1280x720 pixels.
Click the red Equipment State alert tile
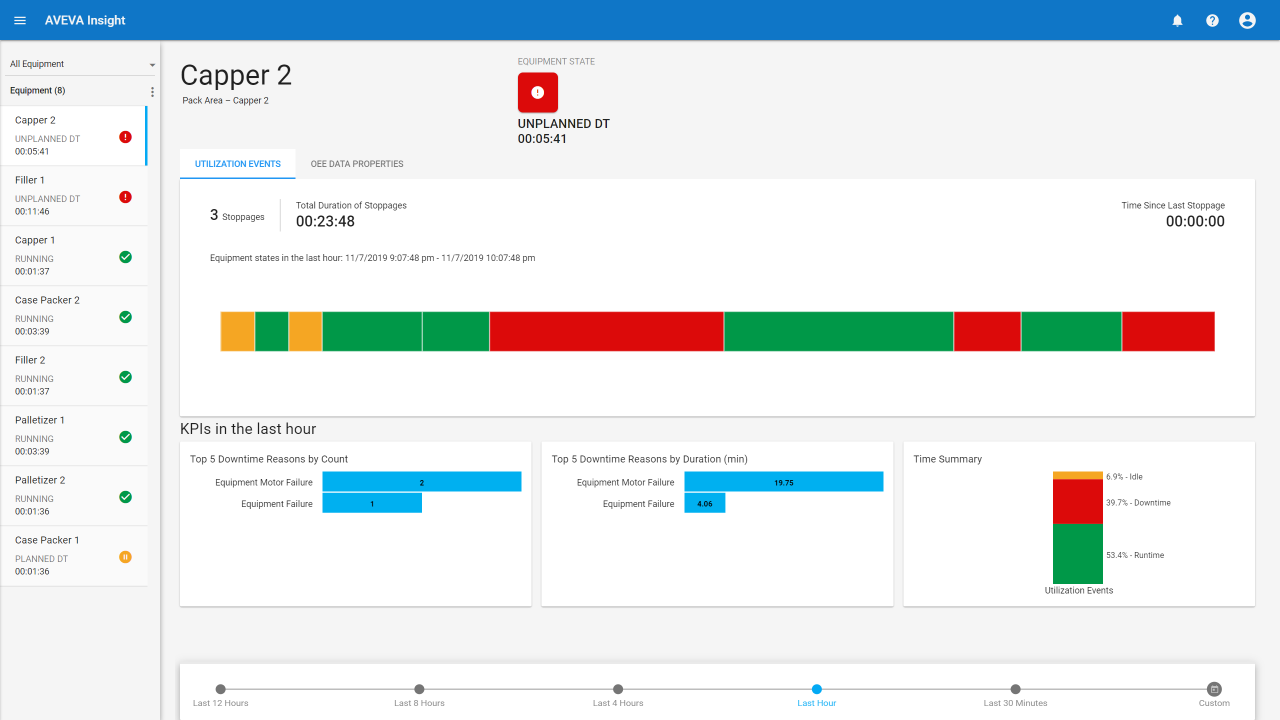[538, 93]
